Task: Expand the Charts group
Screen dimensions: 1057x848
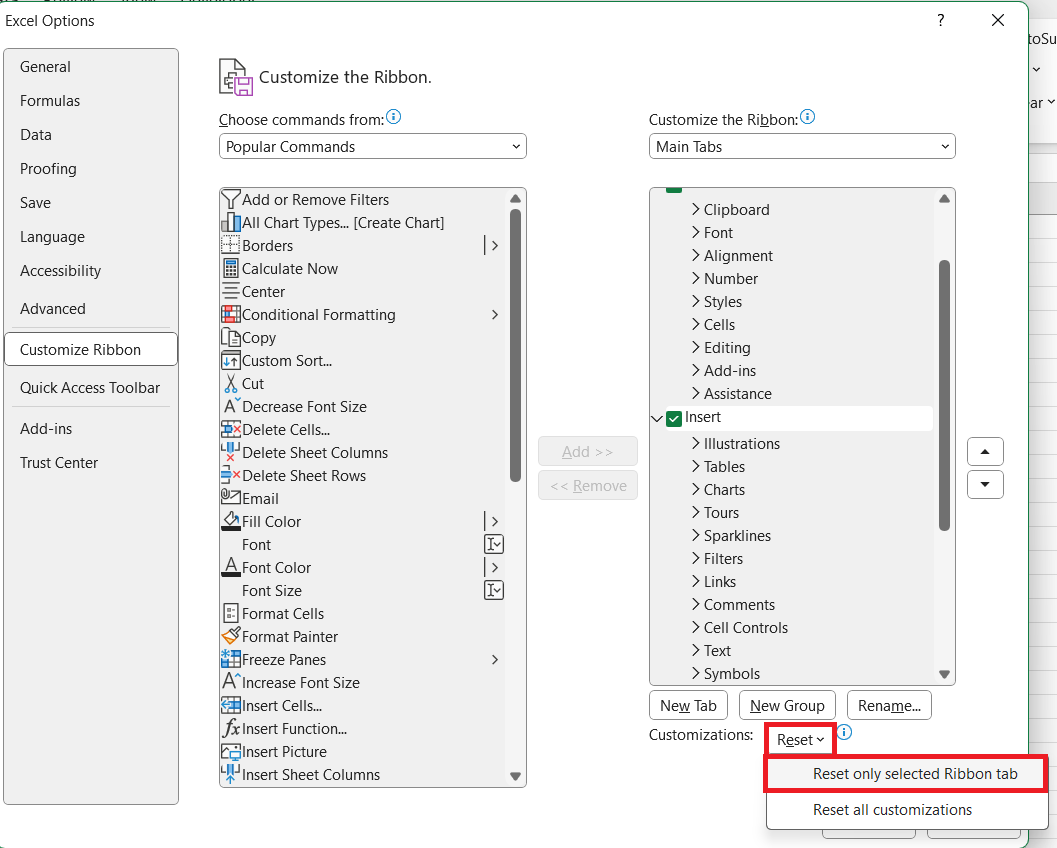Action: [696, 489]
